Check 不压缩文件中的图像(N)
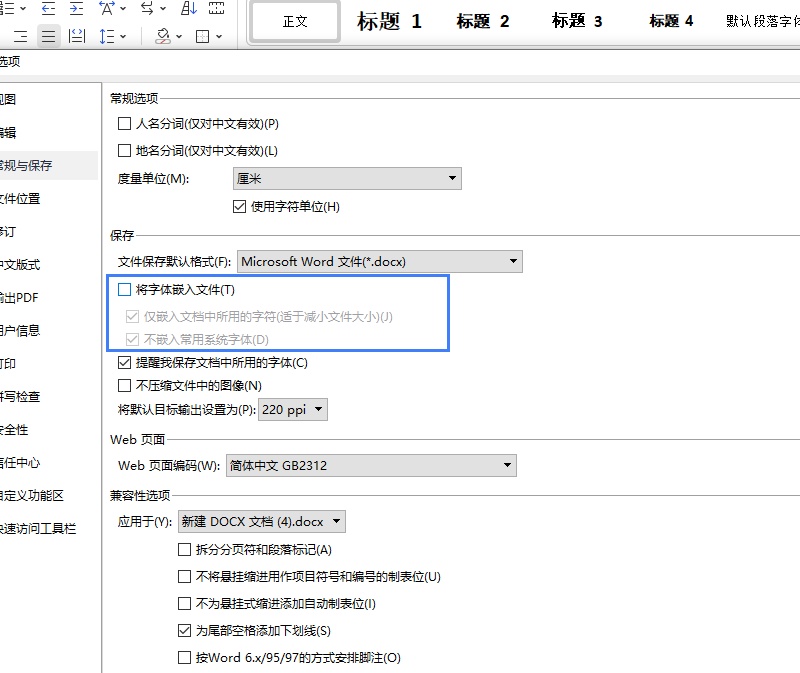Image resolution: width=800 pixels, height=673 pixels. click(124, 385)
